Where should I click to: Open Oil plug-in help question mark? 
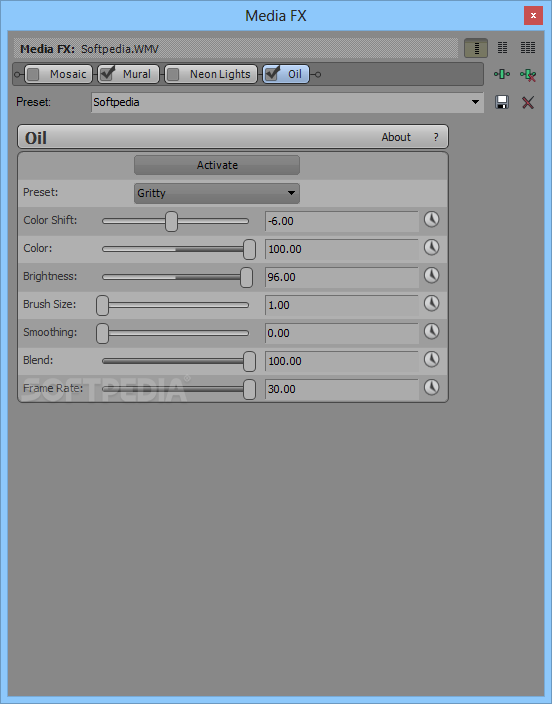[x=436, y=137]
